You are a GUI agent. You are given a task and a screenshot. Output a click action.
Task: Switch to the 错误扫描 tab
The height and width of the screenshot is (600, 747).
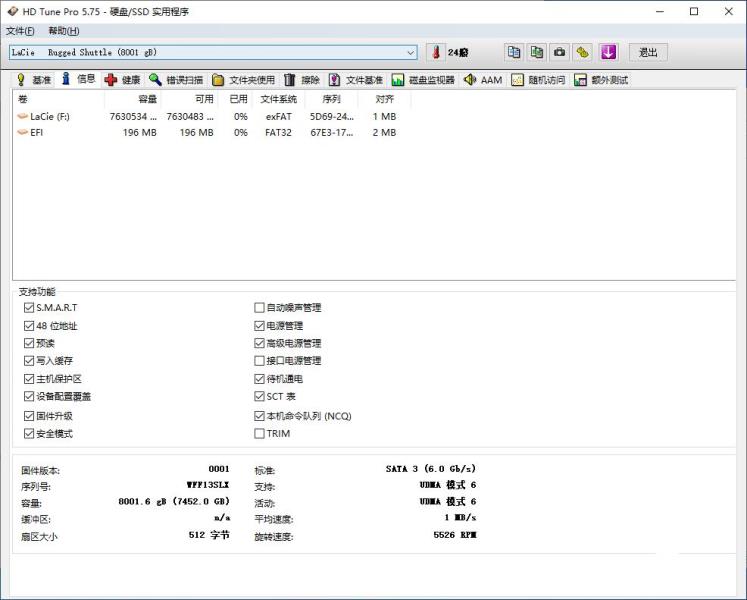176,80
